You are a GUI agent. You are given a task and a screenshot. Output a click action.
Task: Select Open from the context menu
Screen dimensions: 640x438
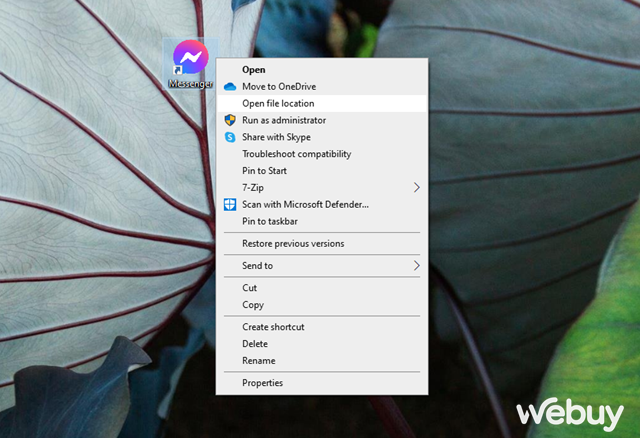click(x=254, y=70)
